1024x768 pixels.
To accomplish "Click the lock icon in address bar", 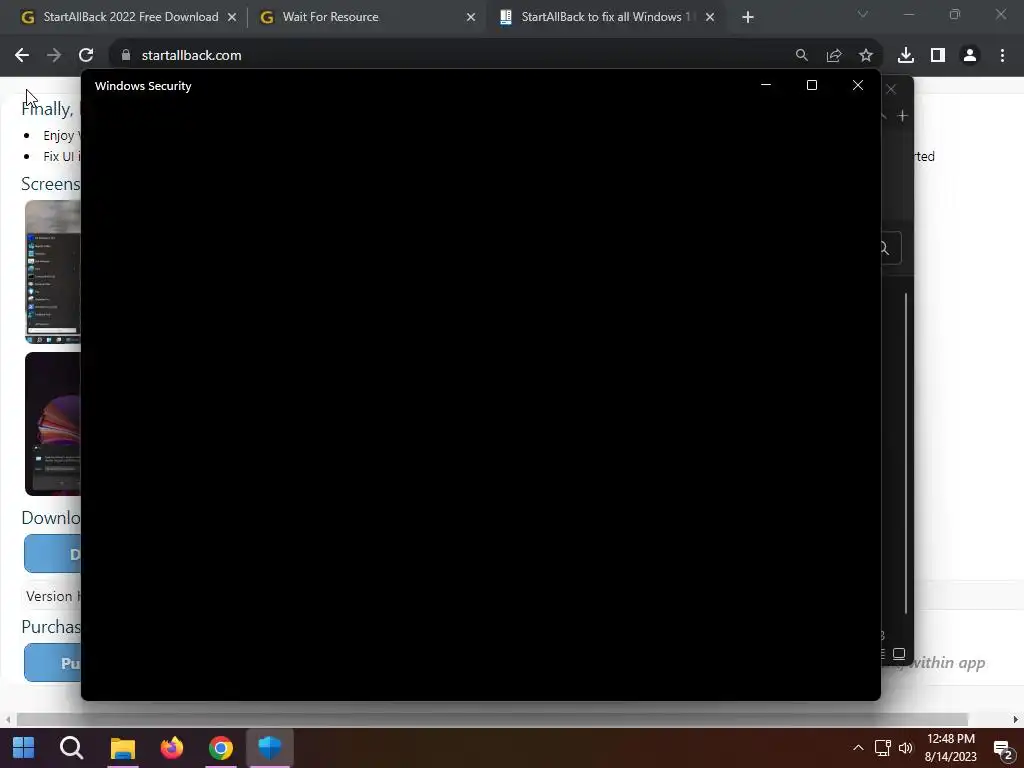I will tap(126, 56).
